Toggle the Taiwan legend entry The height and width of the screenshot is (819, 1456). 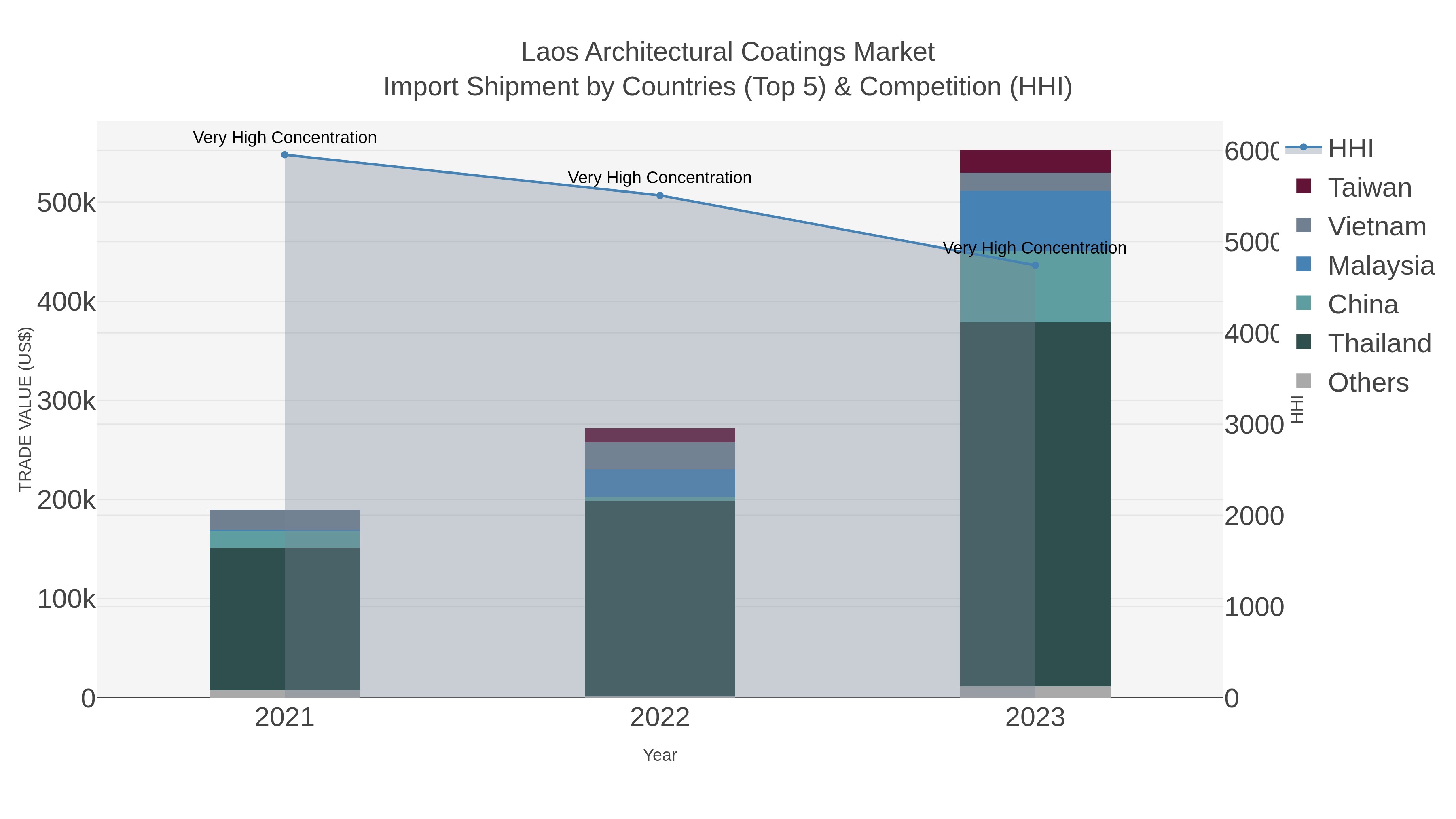click(x=1354, y=188)
